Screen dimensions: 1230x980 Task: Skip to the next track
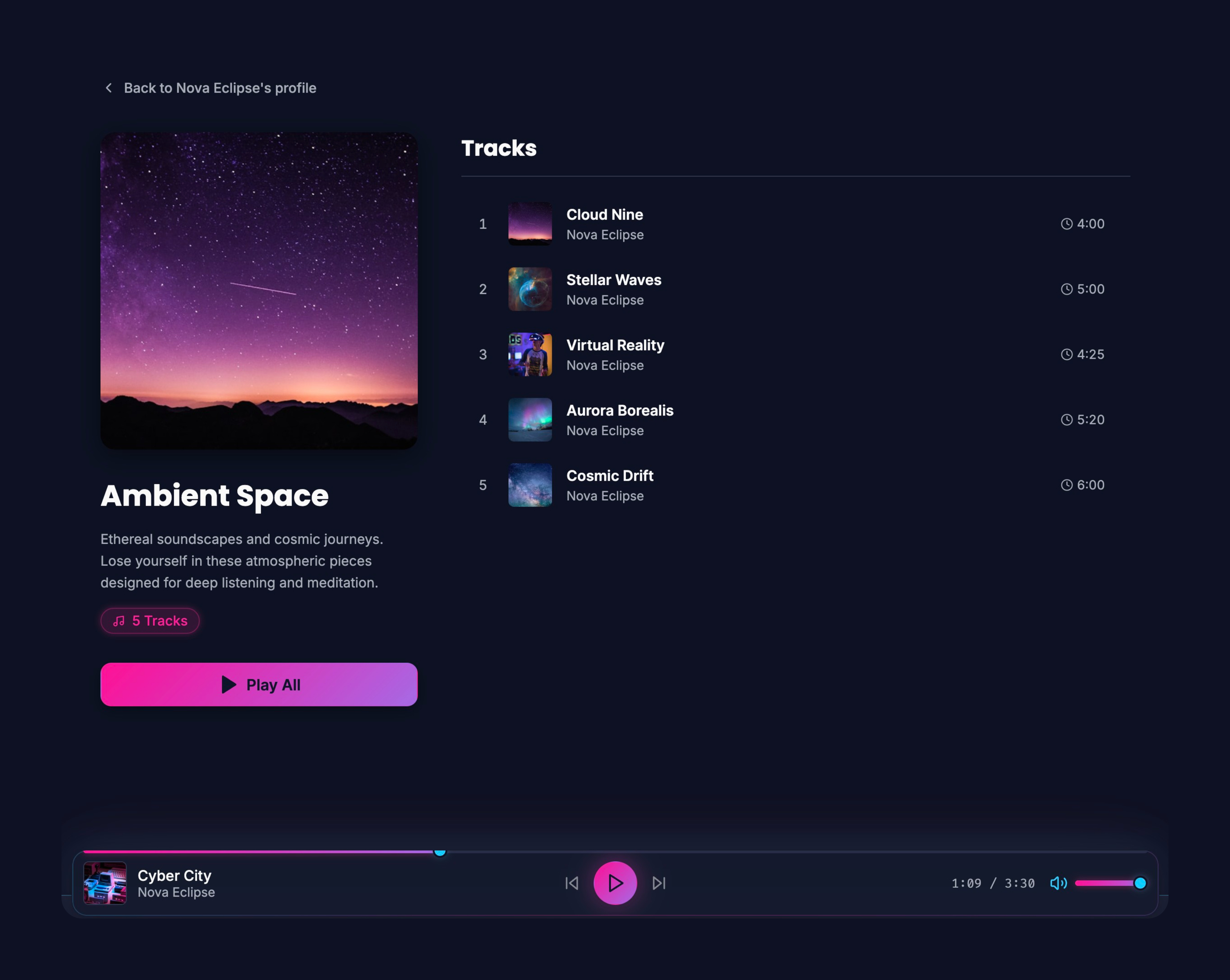(659, 883)
